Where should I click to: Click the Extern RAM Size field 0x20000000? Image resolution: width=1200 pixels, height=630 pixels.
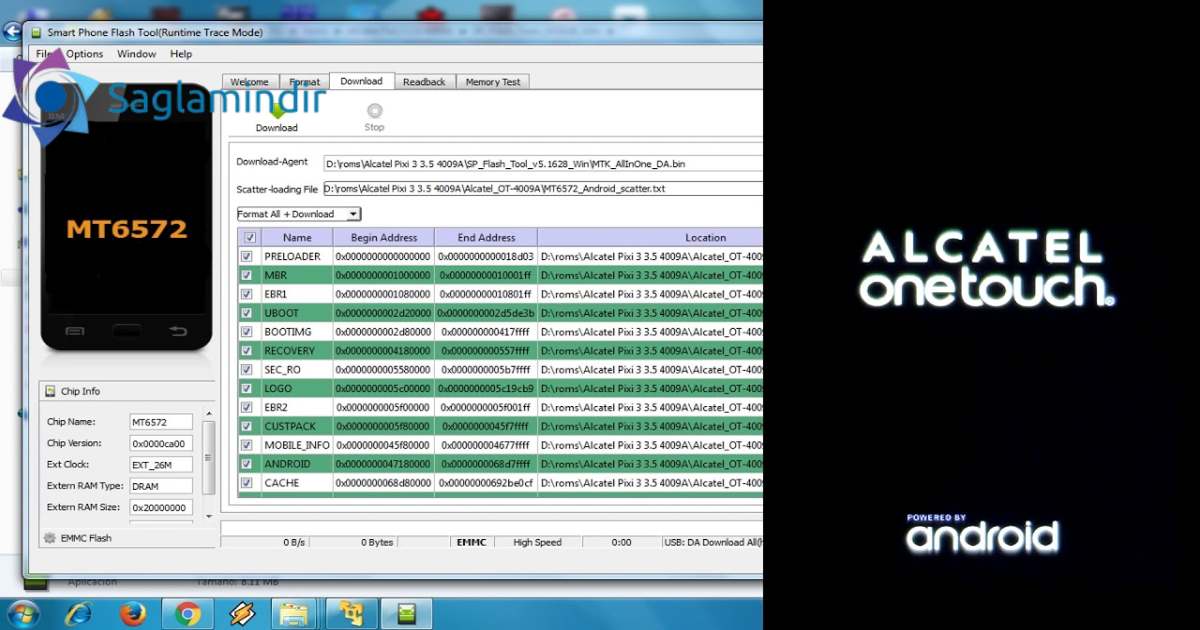[161, 508]
